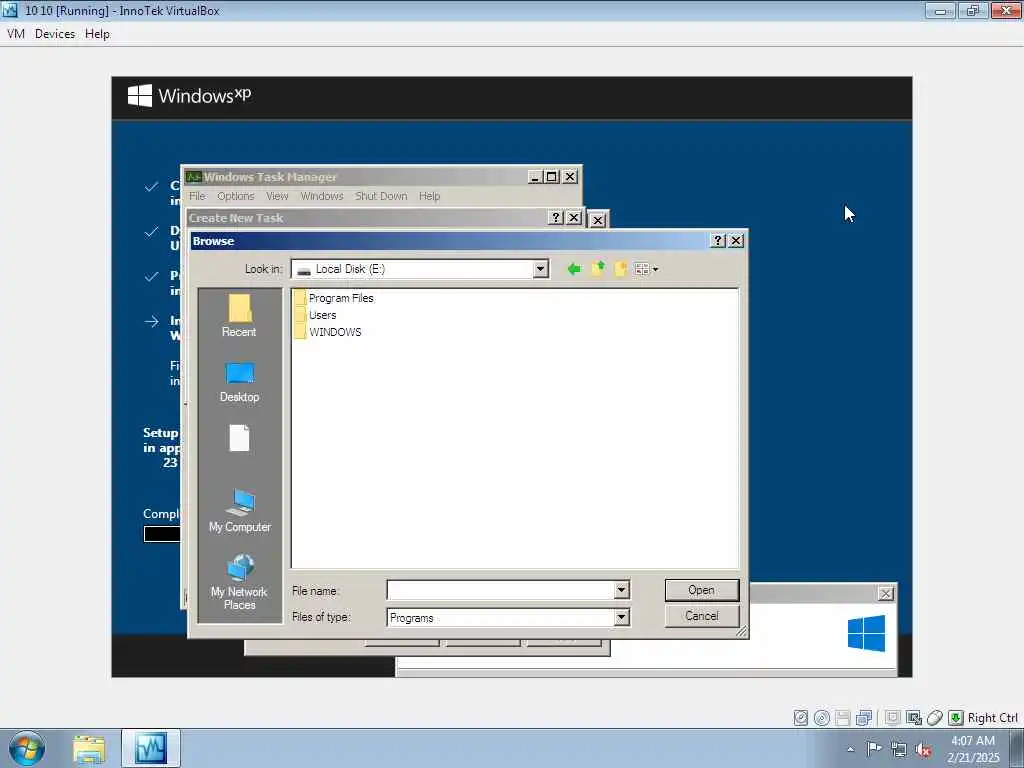
Task: Click the VirtualBox title bar icon
Action: tap(10, 10)
